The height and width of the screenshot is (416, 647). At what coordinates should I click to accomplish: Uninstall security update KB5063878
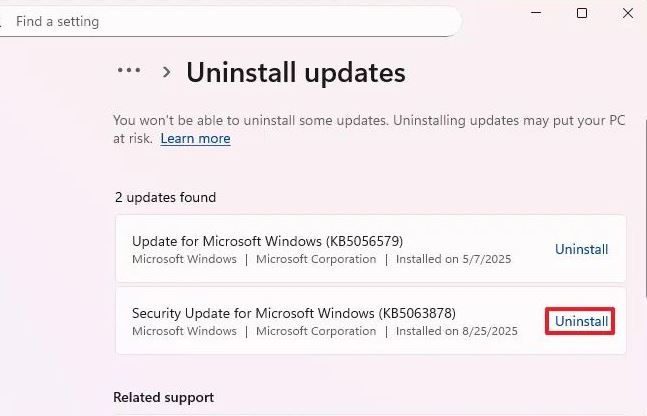point(581,321)
